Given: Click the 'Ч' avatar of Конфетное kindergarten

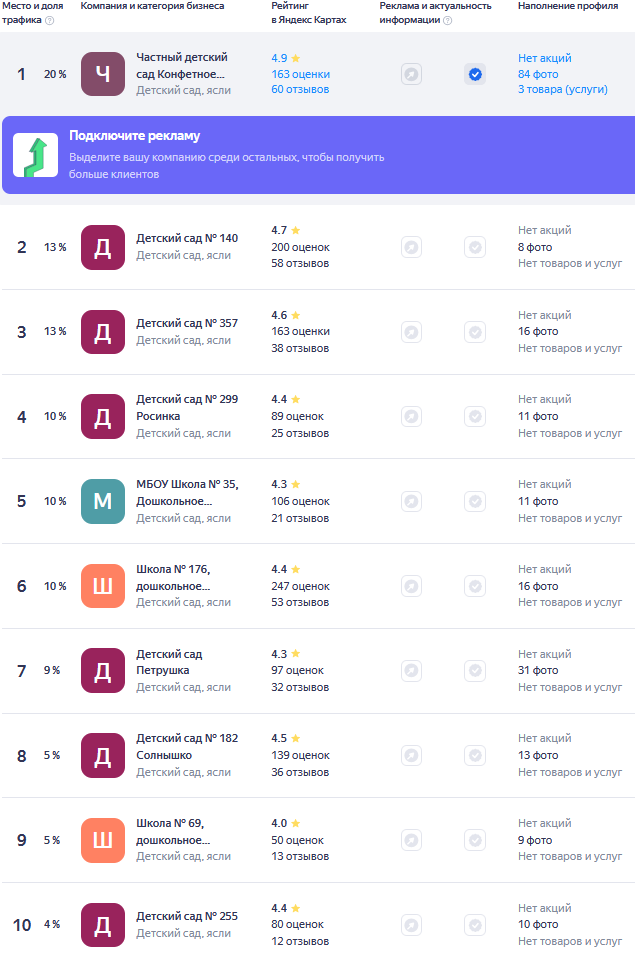Looking at the screenshot, I should 103,74.
